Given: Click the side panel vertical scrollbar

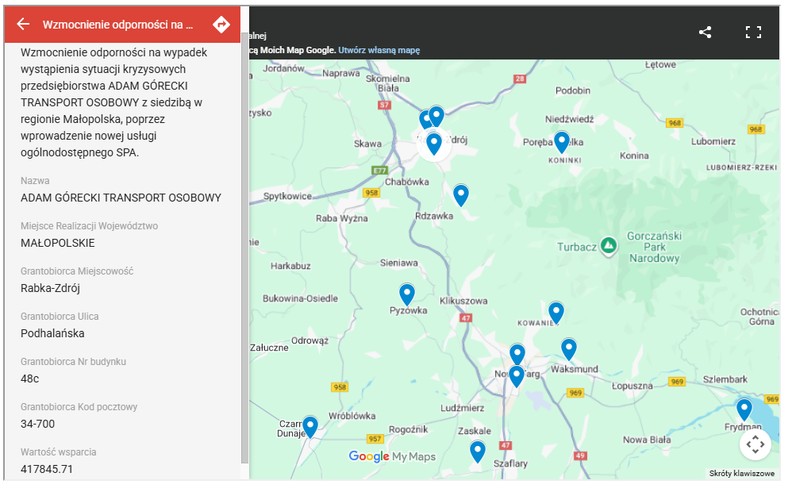Looking at the screenshot, I should pos(244,248).
